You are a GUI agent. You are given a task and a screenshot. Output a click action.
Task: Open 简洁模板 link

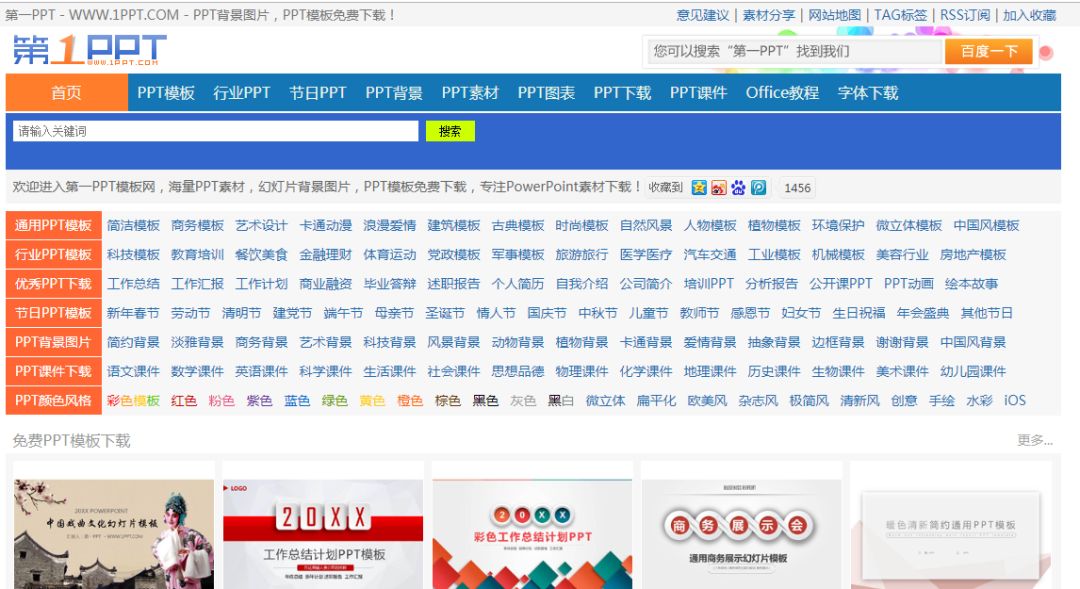[x=133, y=225]
